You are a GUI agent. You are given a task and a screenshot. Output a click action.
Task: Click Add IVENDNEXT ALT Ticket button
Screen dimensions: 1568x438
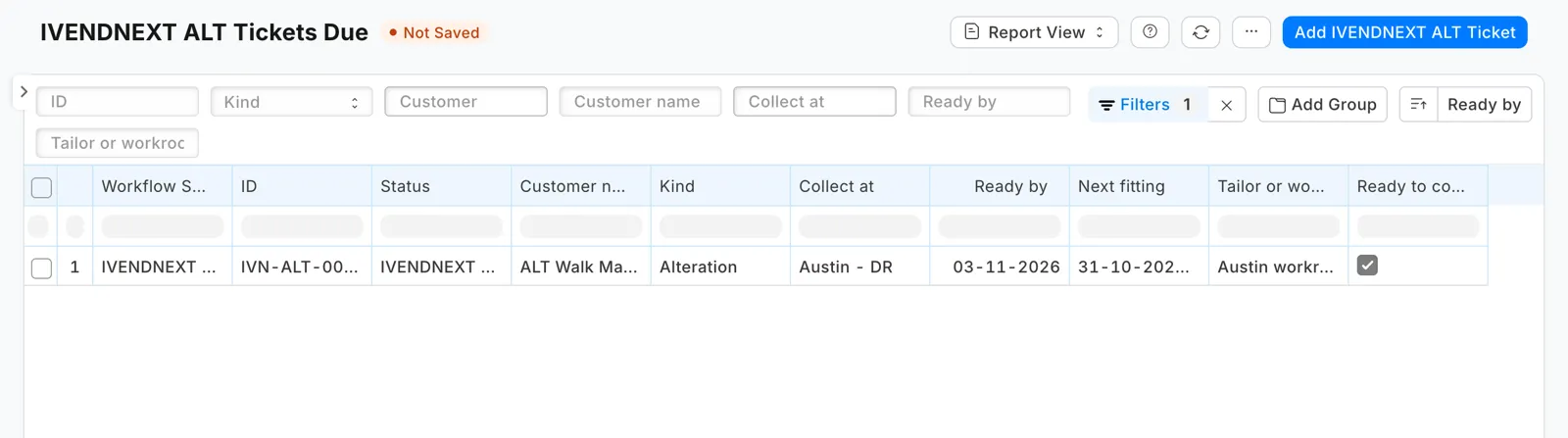tap(1404, 32)
